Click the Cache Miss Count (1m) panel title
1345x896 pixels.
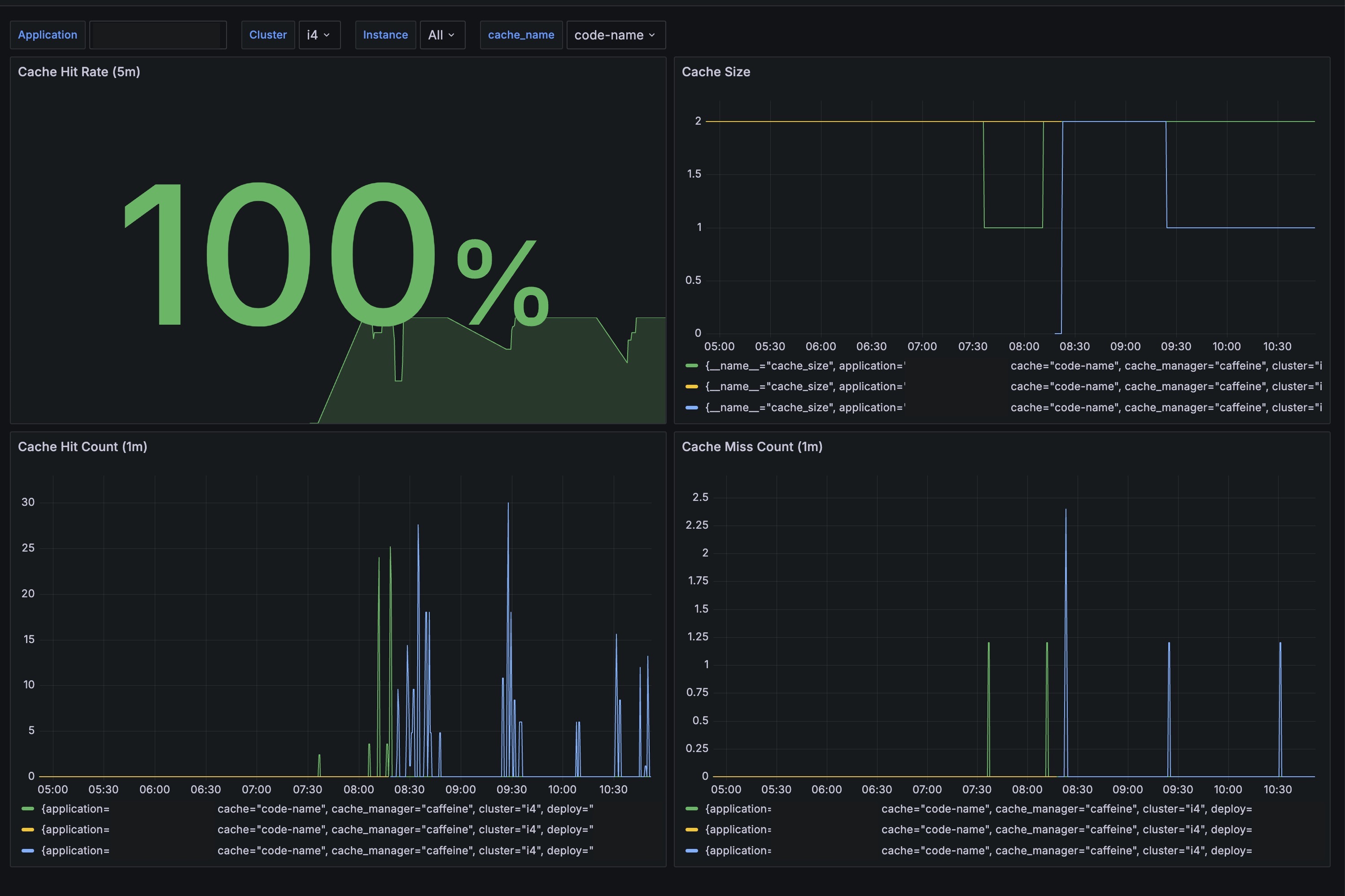point(751,447)
